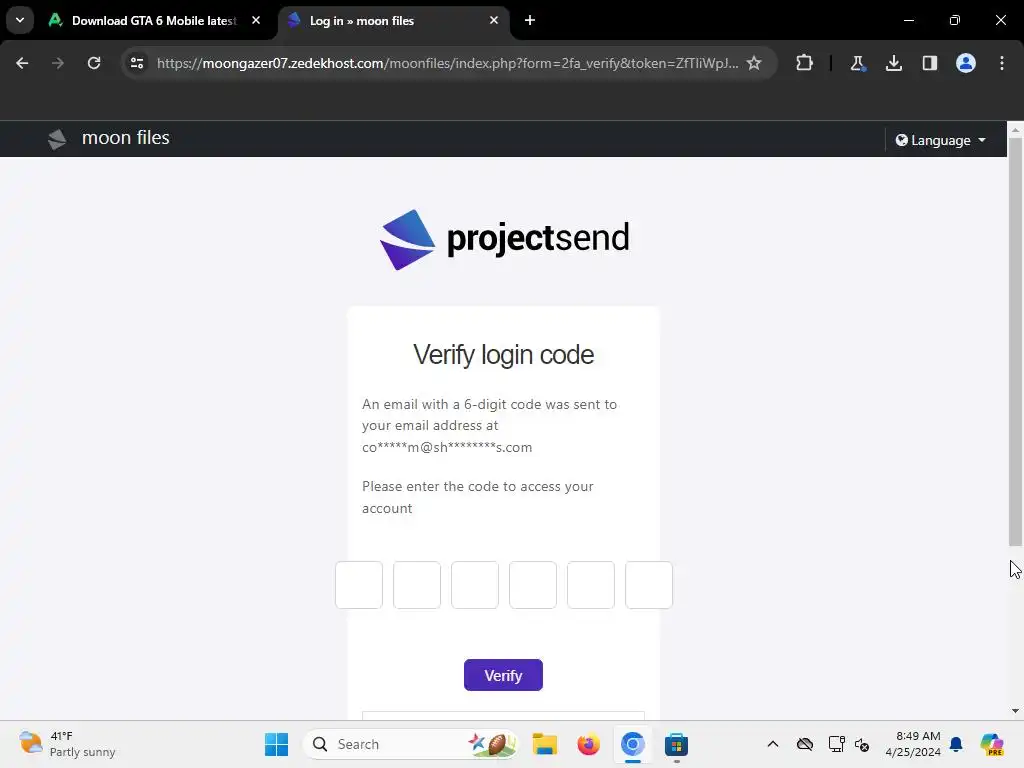Toggle the browser side panel
The image size is (1024, 768).
(x=929, y=63)
